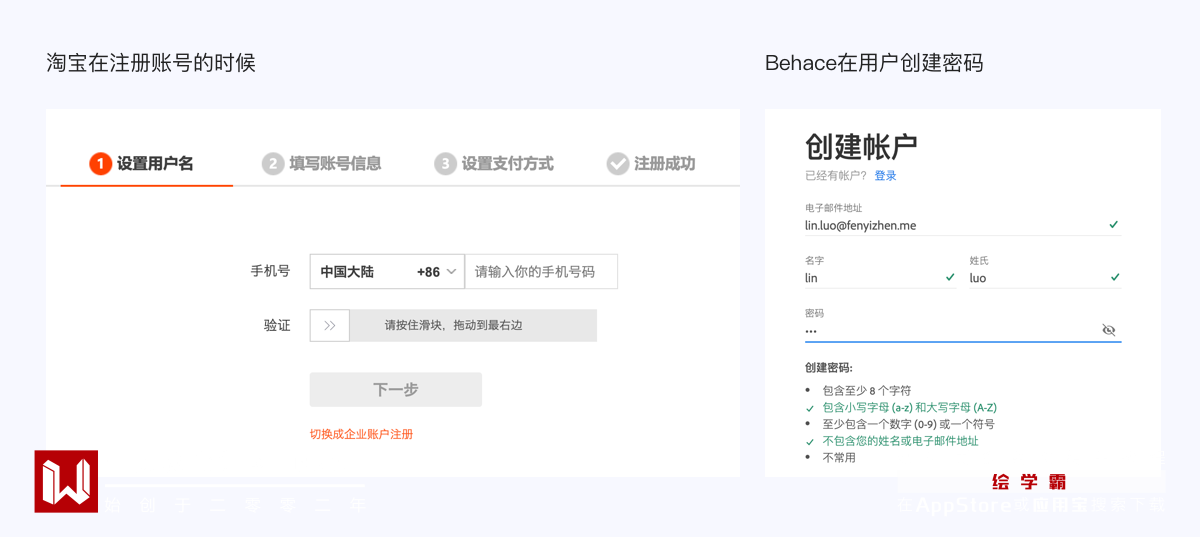Click the verification slider handle with arrows

[330, 326]
